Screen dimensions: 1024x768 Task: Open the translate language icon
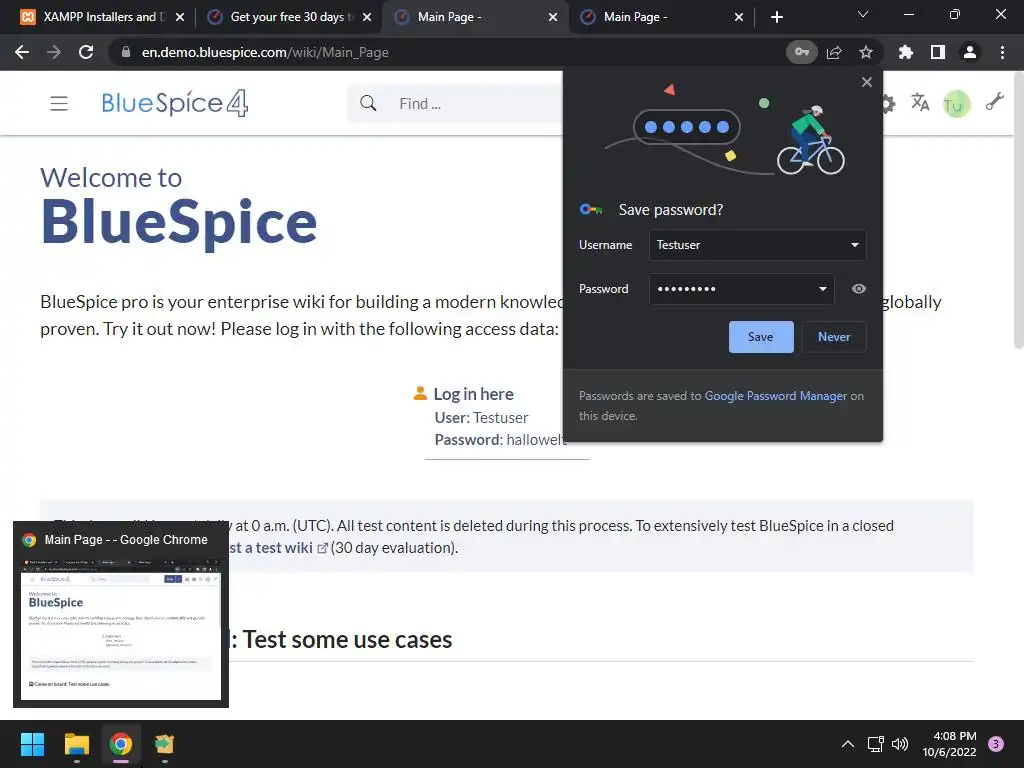tap(920, 103)
